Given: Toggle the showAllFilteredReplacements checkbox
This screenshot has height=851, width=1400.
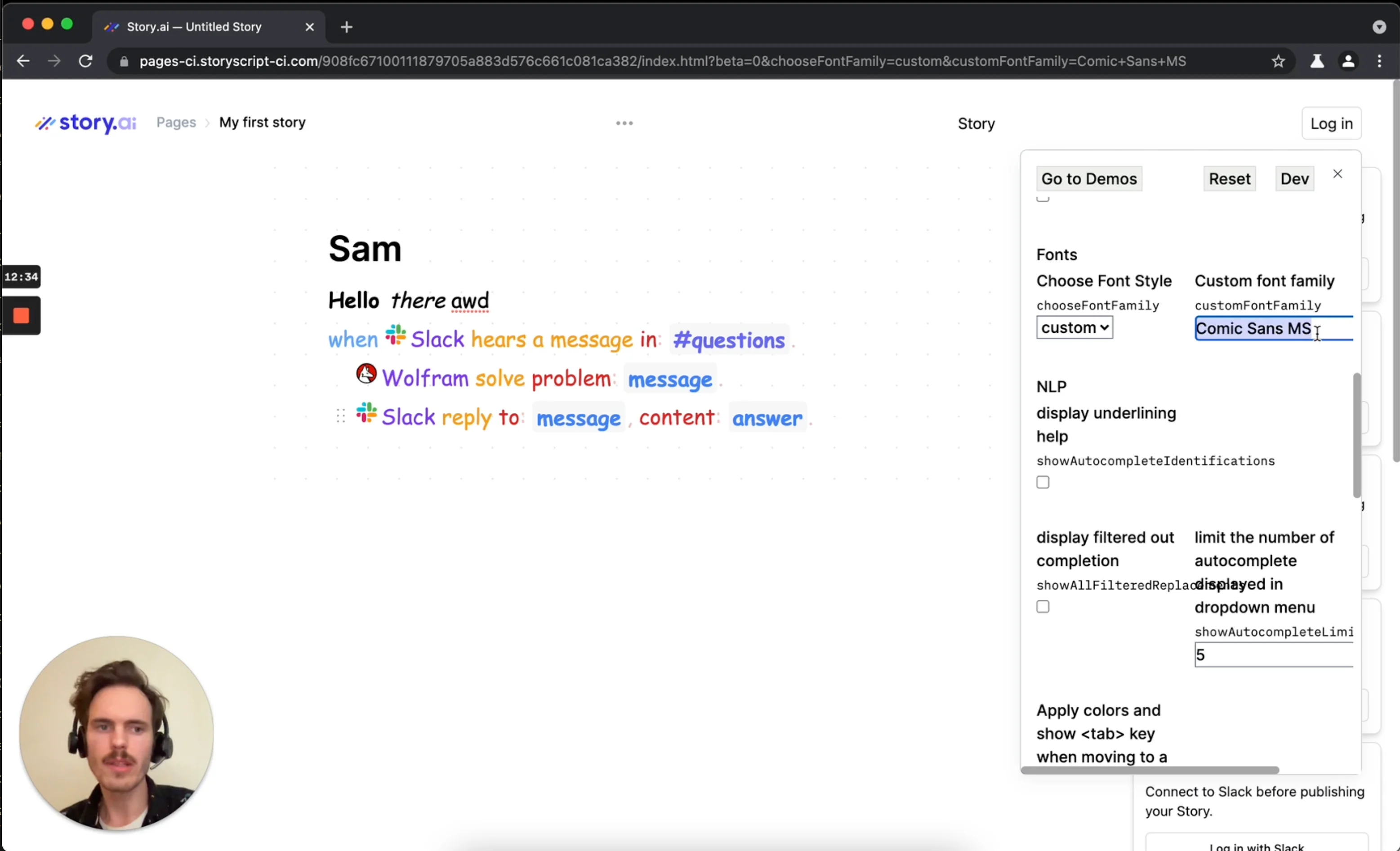Looking at the screenshot, I should click(x=1043, y=607).
